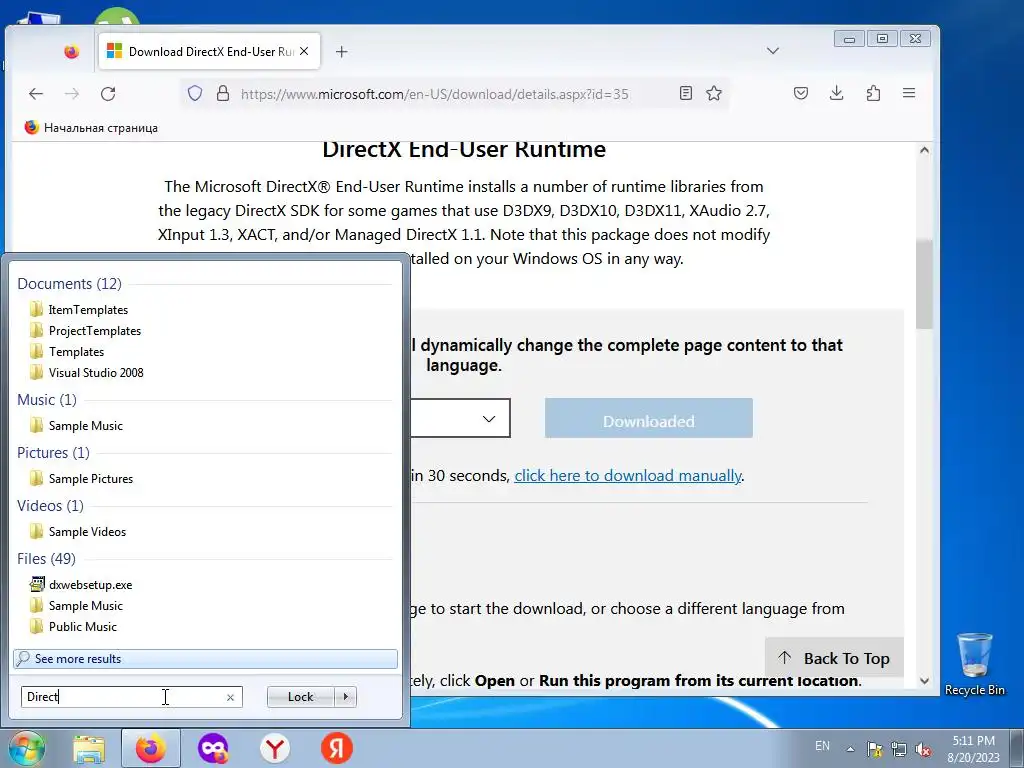The image size is (1024, 768).
Task: Click the site padlock security icon
Action: point(223,93)
